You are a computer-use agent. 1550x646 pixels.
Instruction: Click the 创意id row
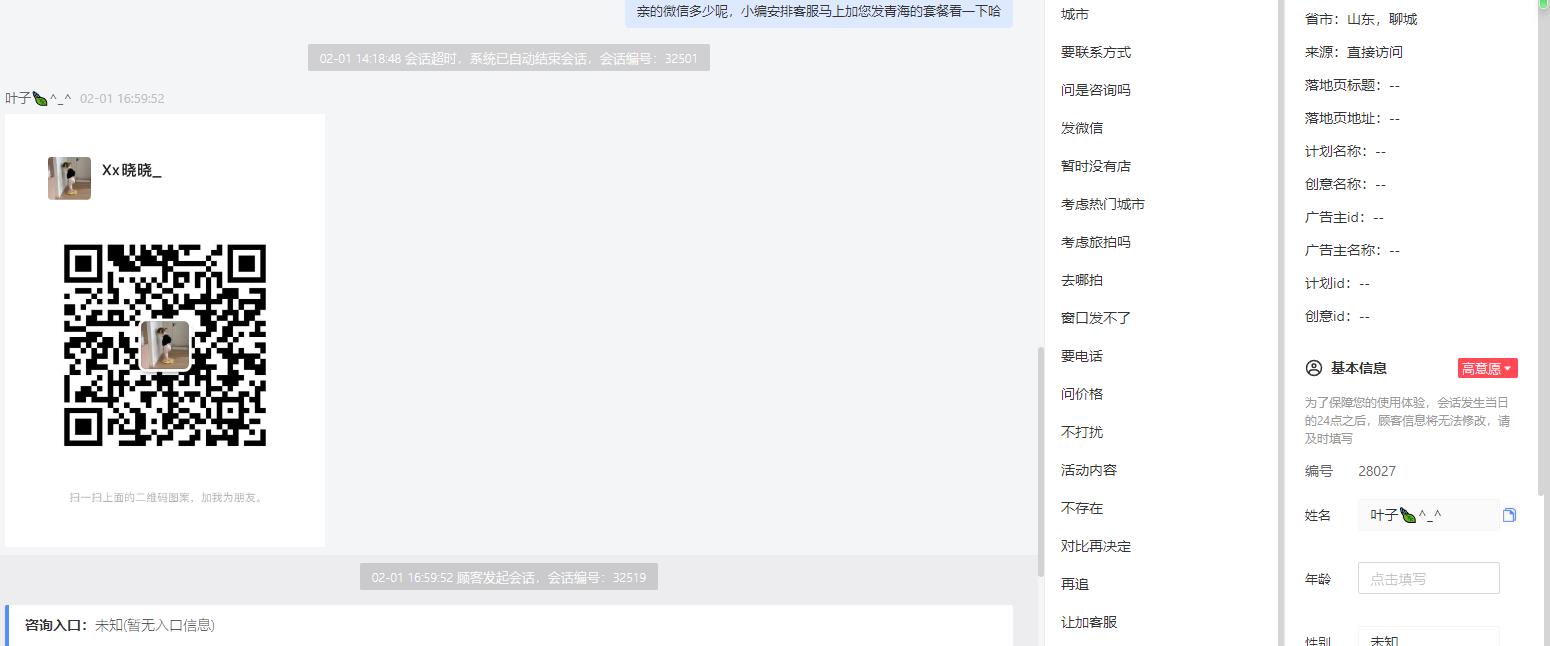click(1337, 316)
